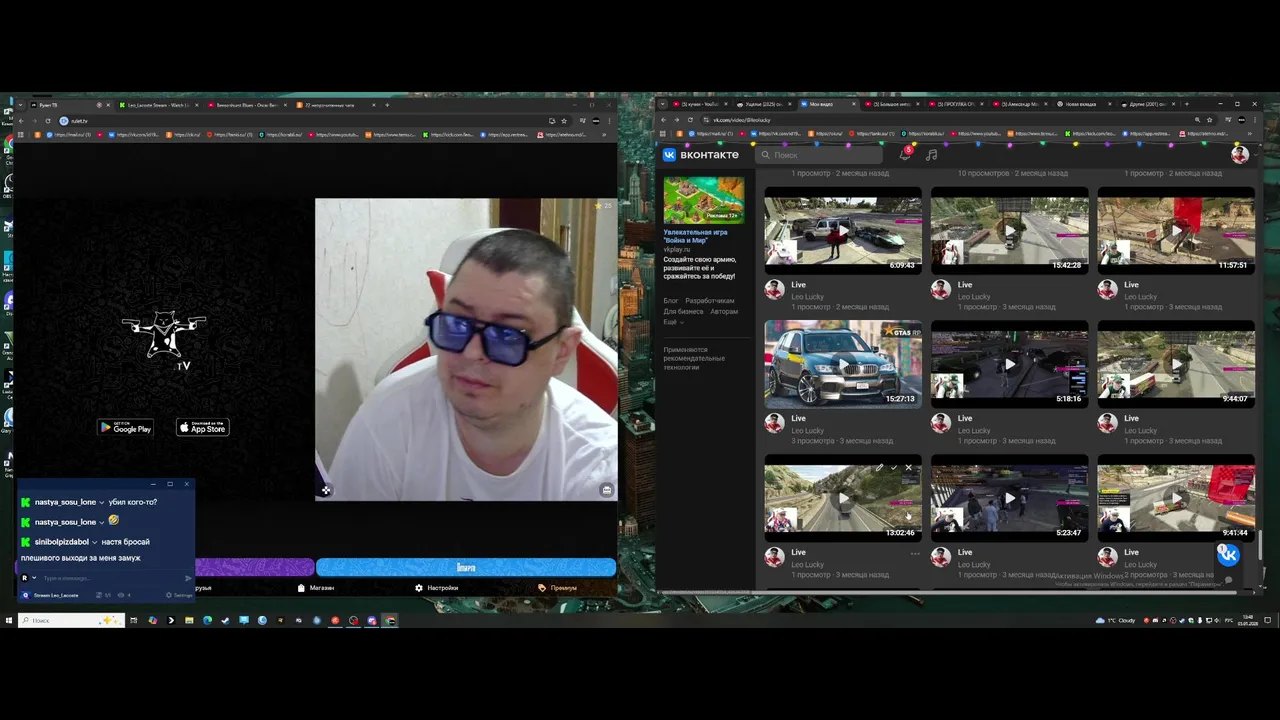Open the Разработчикам link
The width and height of the screenshot is (1280, 720).
coord(710,301)
